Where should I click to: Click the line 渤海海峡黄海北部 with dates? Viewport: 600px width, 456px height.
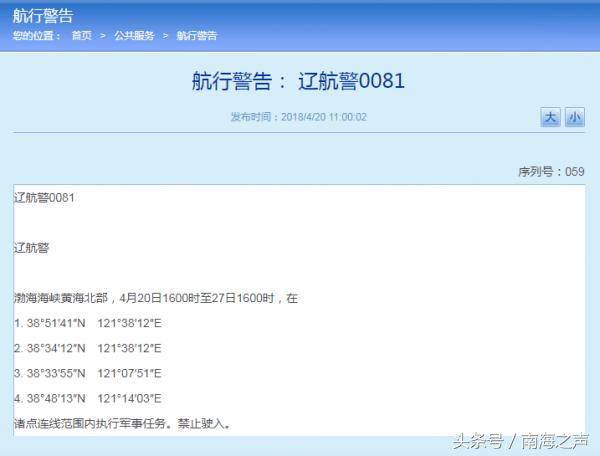(x=156, y=298)
